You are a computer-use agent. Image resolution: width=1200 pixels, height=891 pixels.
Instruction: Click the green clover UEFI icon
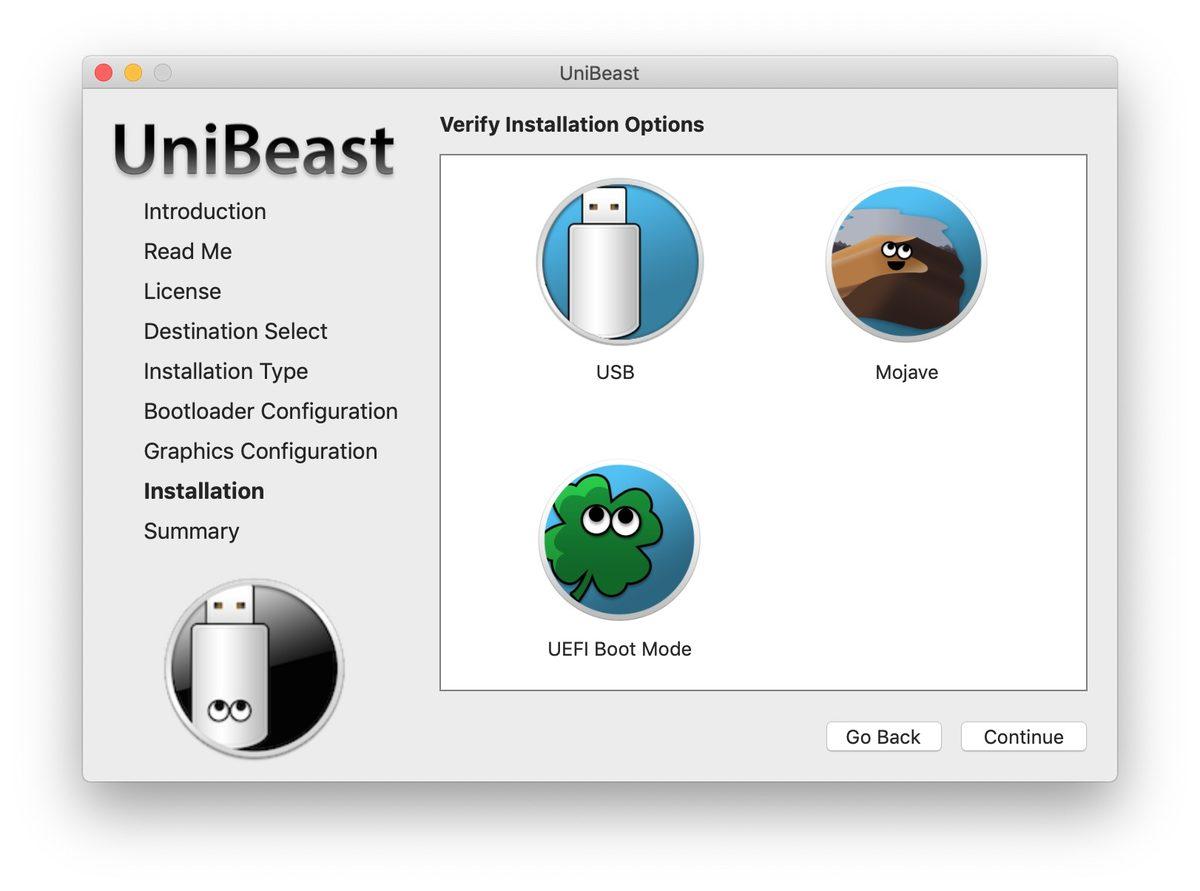click(619, 540)
